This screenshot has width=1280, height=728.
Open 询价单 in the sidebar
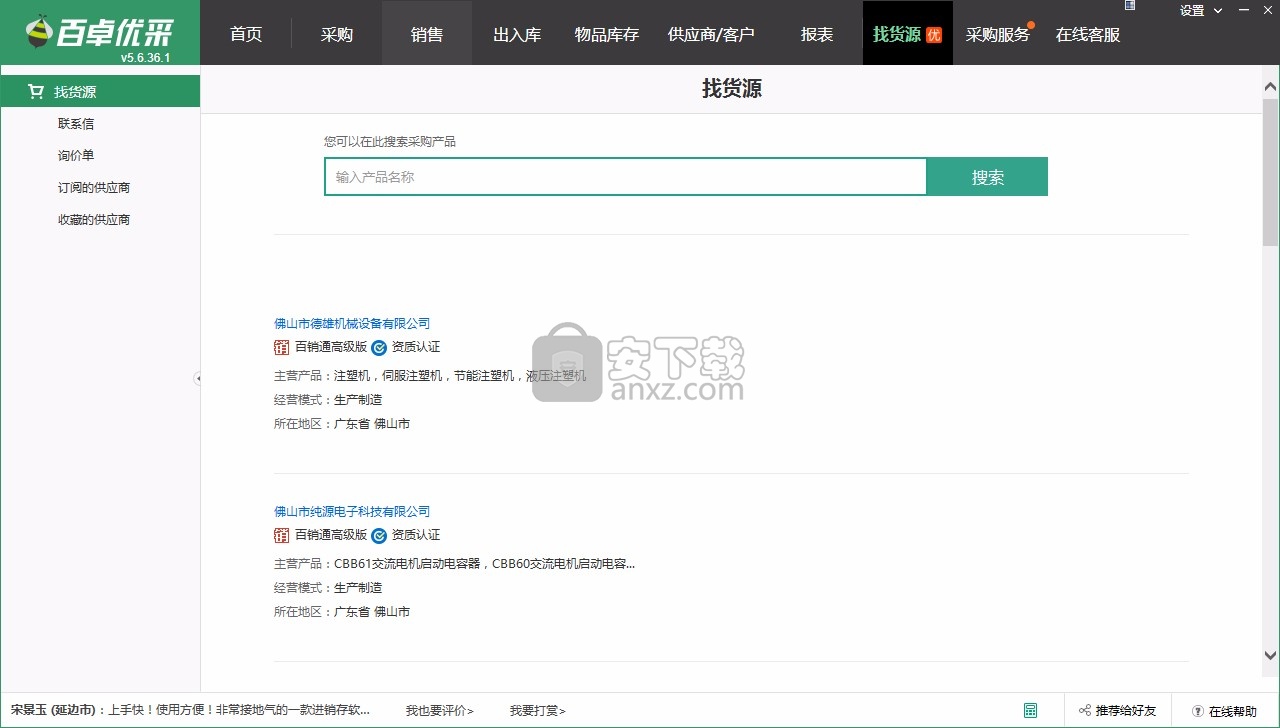tap(76, 156)
